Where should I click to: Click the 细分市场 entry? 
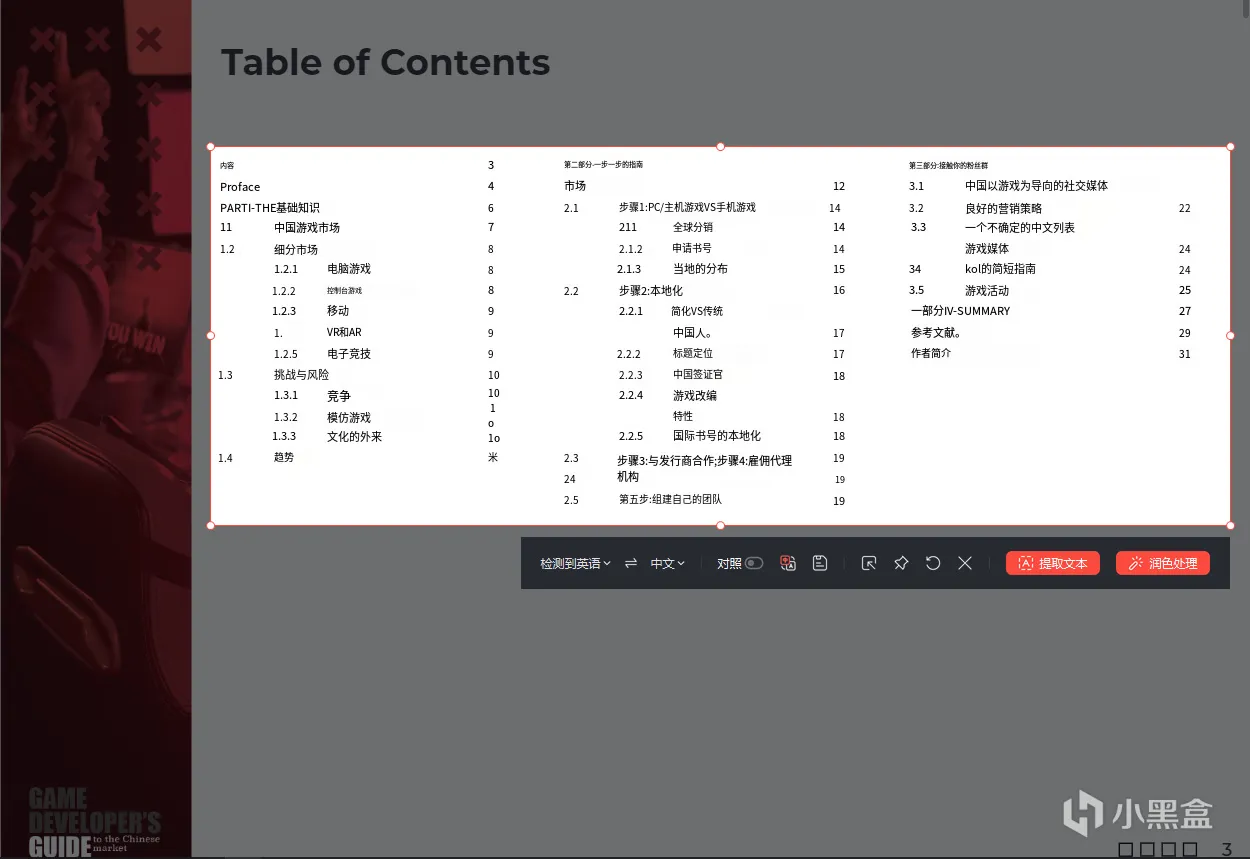click(x=296, y=249)
